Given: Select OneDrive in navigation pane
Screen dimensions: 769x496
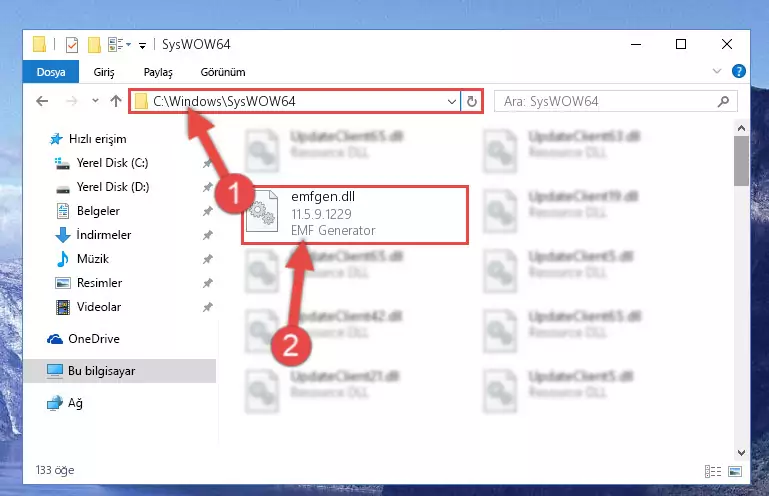Looking at the screenshot, I should tap(83, 339).
